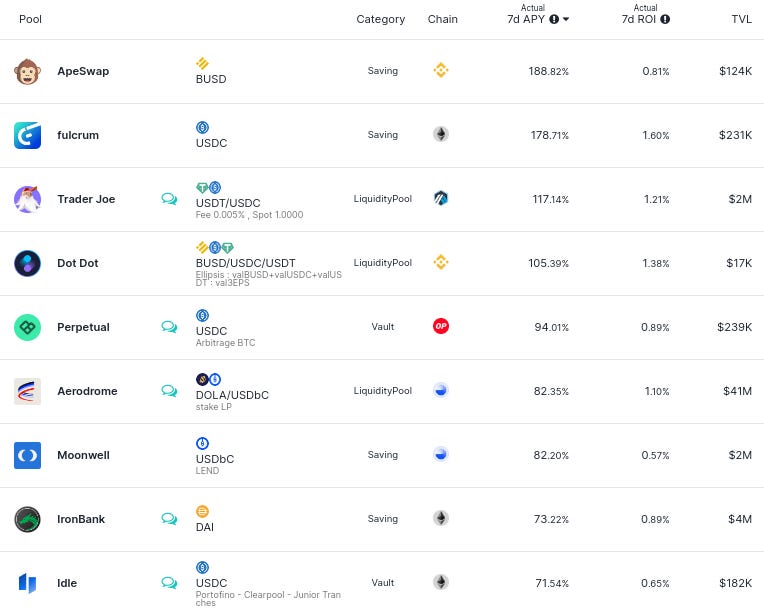Viewport: 764px width, 614px height.
Task: Click the Arbitrage BTC subtitle
Action: point(226,343)
